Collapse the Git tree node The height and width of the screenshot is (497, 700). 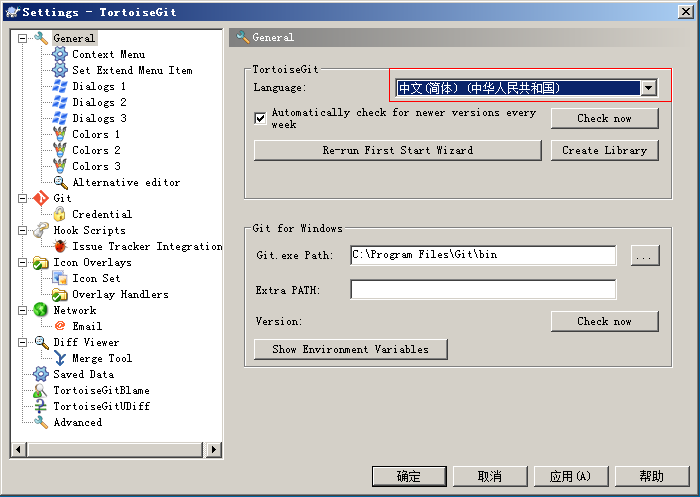tap(22, 198)
